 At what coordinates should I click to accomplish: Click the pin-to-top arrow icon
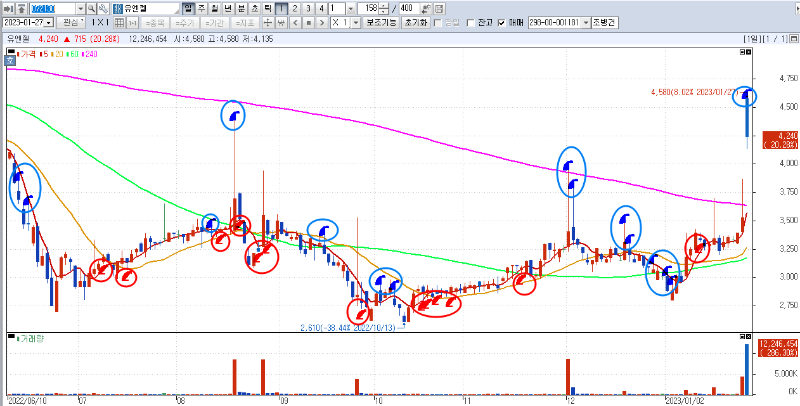coord(22,9)
